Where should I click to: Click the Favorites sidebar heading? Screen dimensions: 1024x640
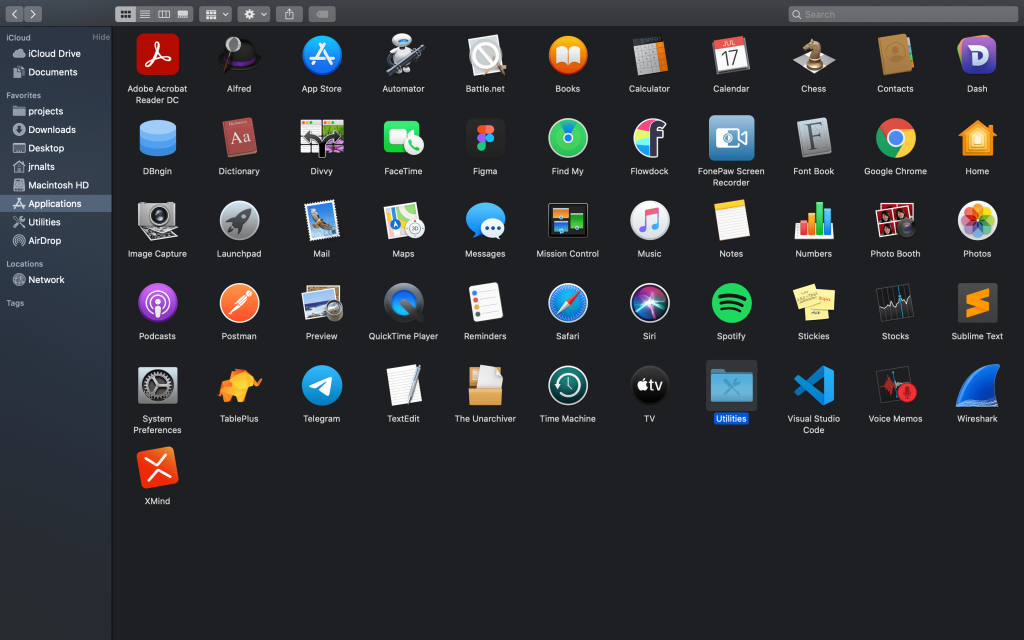pos(24,95)
